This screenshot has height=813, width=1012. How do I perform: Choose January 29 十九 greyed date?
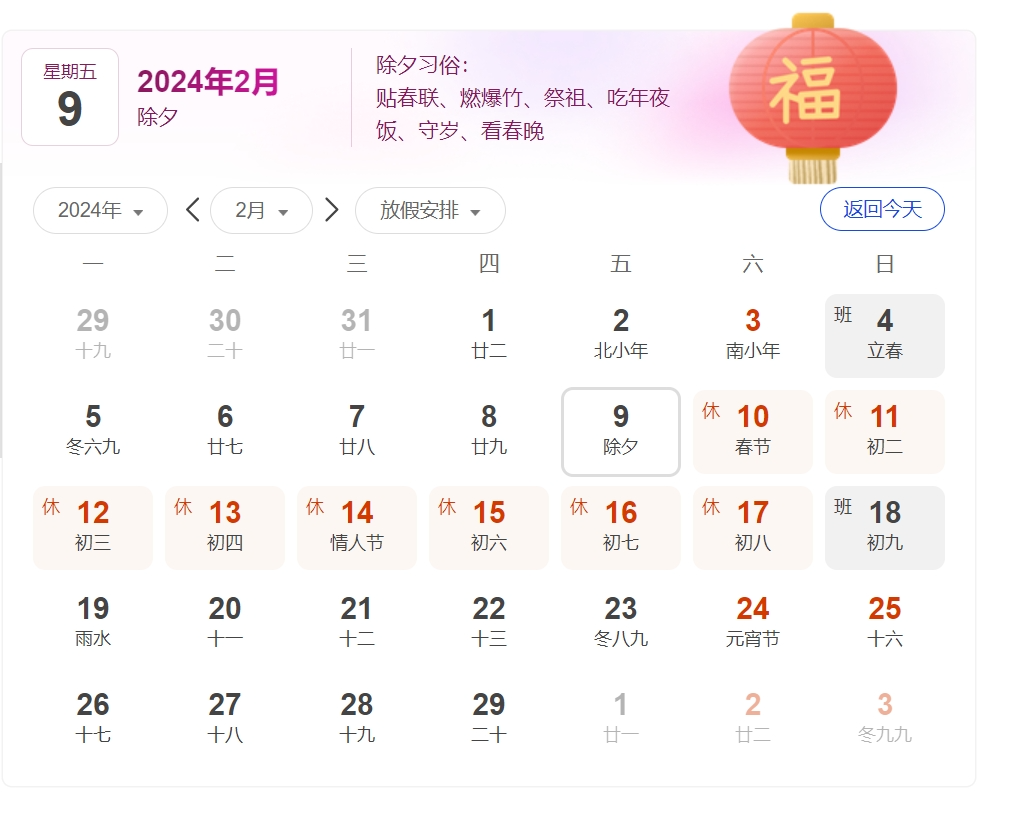93,336
